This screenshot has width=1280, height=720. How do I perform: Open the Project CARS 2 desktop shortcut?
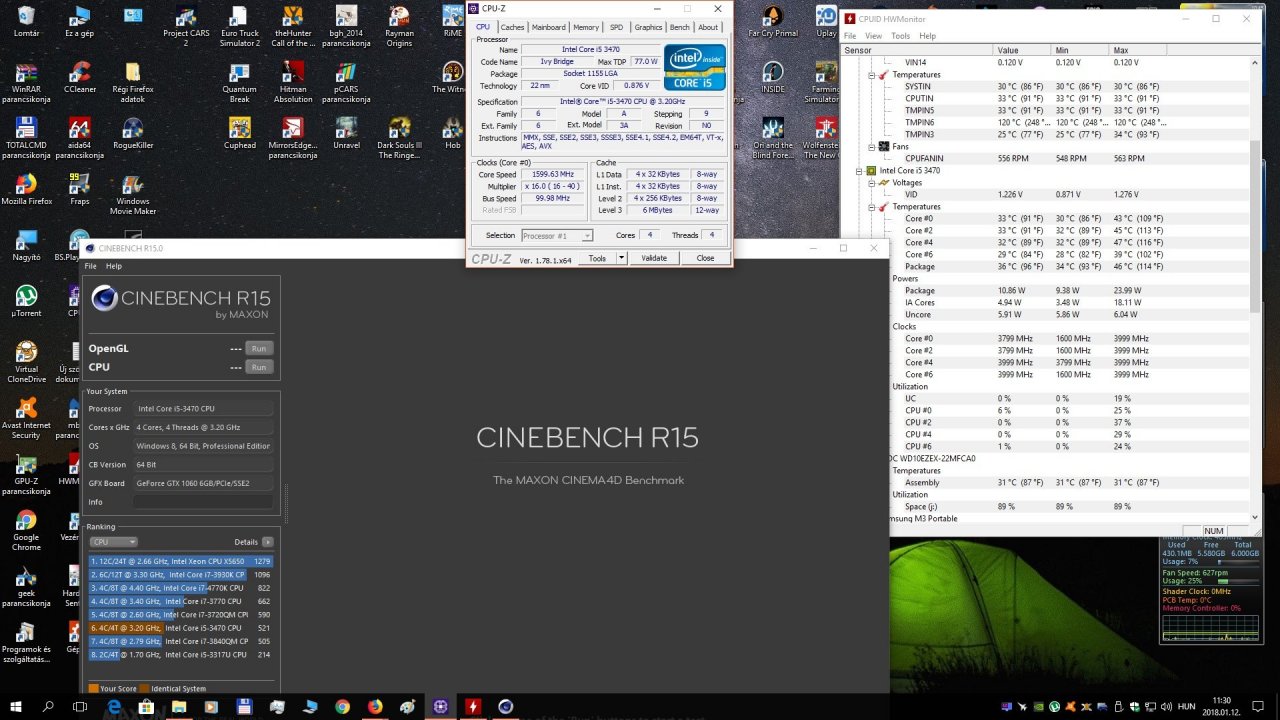186,26
